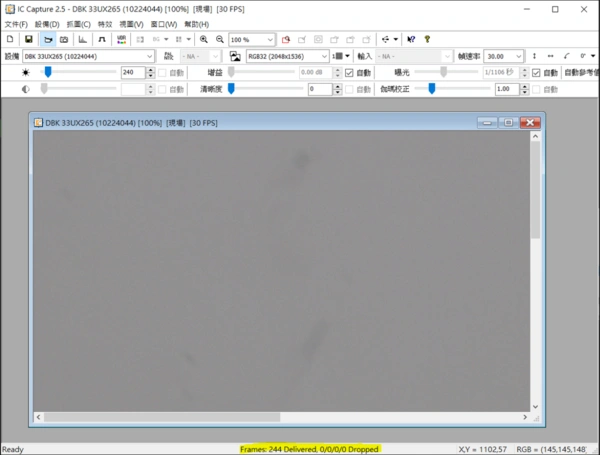Image resolution: width=600 pixels, height=455 pixels.
Task: Click the vertical flip icon
Action: tap(535, 56)
